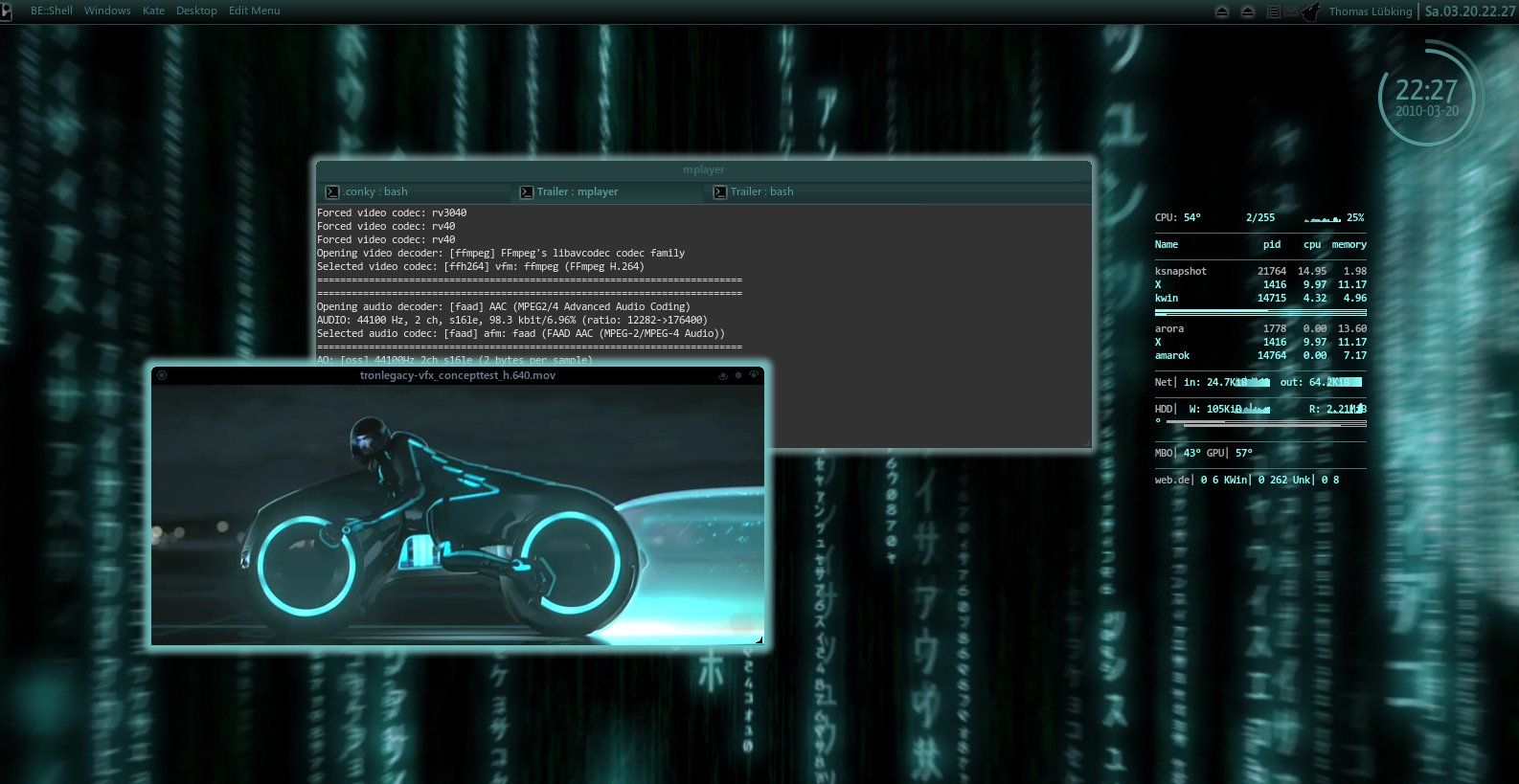Click the 'web.de| 0 6 KWin|' mail line
This screenshot has height=784, width=1519.
[x=1247, y=480]
